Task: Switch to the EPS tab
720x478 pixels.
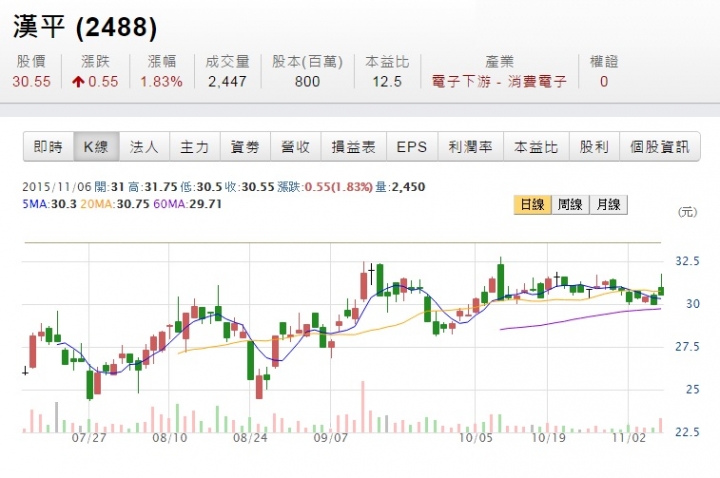Action: click(412, 147)
